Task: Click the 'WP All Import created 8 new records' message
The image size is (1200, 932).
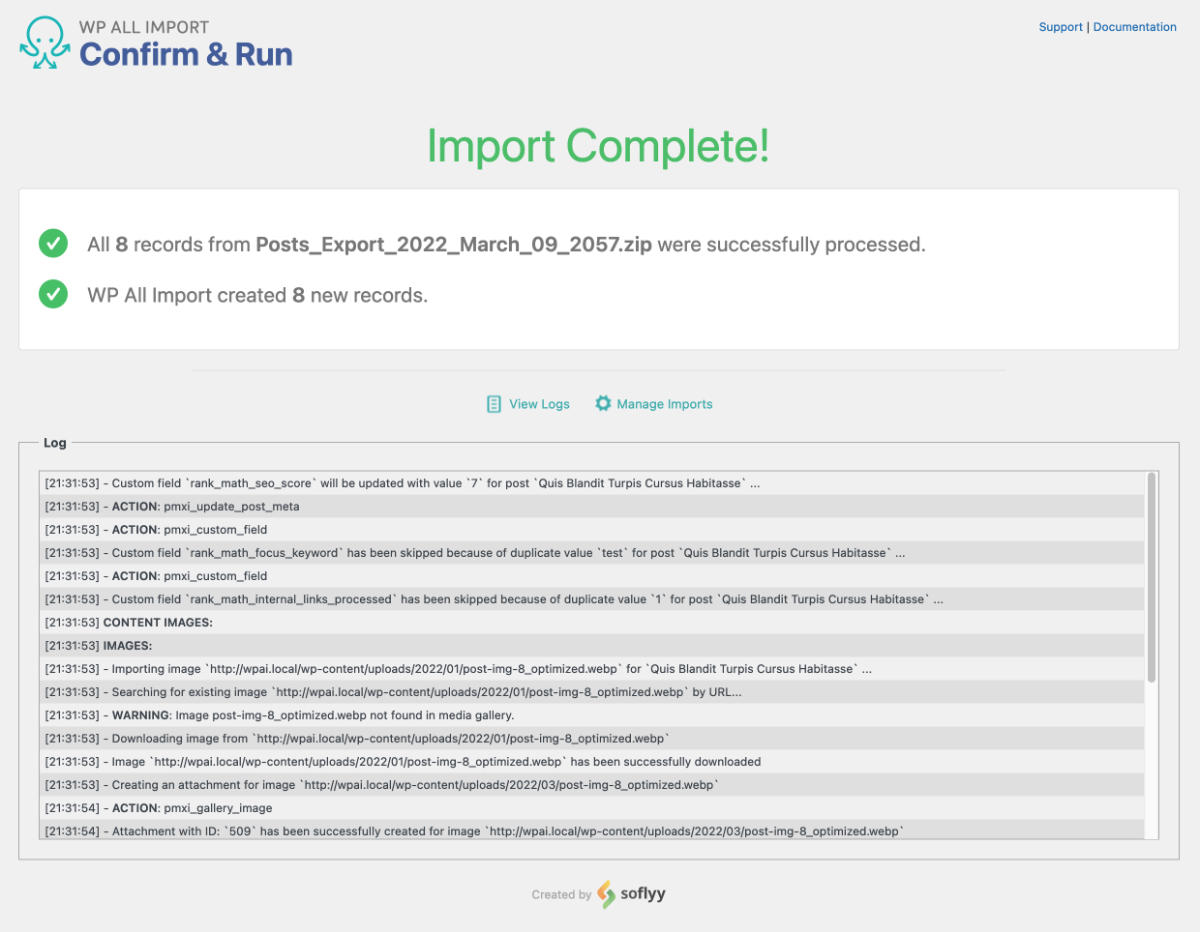Action: tap(258, 296)
